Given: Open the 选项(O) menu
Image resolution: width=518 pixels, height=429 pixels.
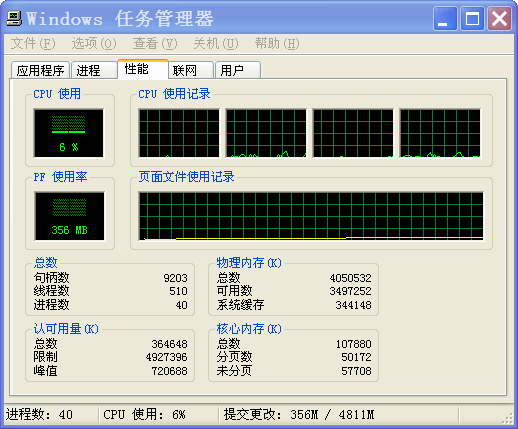Looking at the screenshot, I should [94, 43].
